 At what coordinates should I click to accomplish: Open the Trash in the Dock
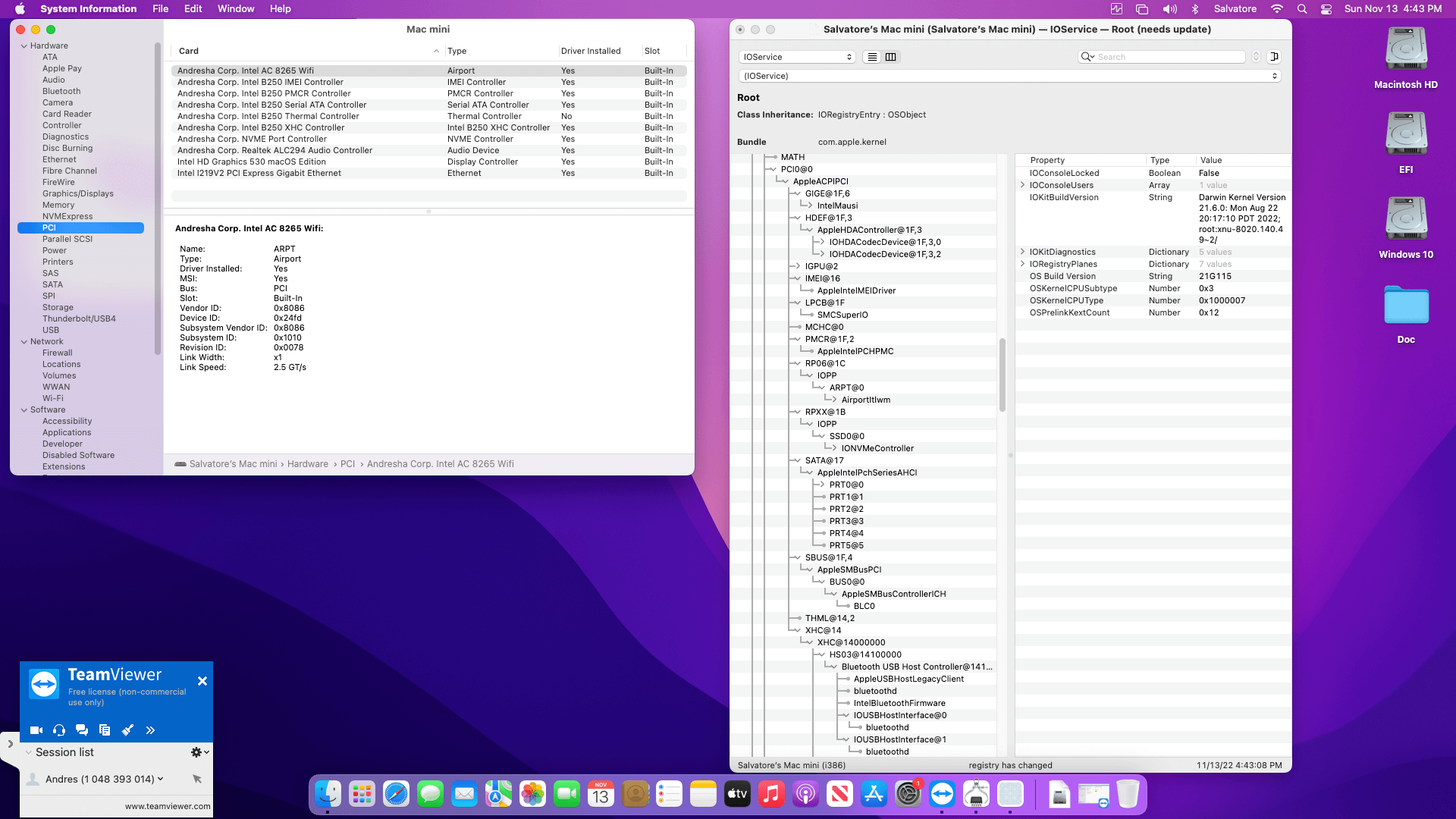1128,794
